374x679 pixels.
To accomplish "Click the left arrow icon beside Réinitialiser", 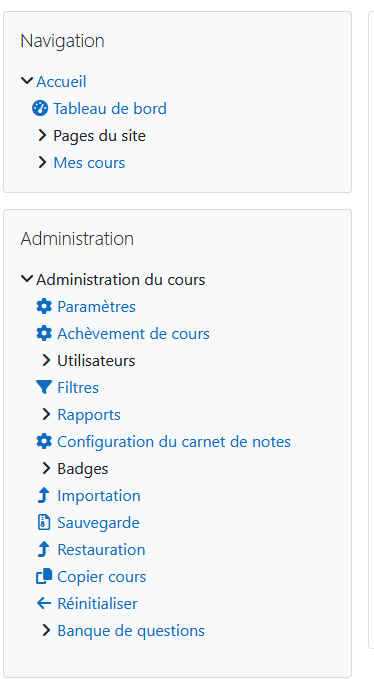I will coord(44,604).
